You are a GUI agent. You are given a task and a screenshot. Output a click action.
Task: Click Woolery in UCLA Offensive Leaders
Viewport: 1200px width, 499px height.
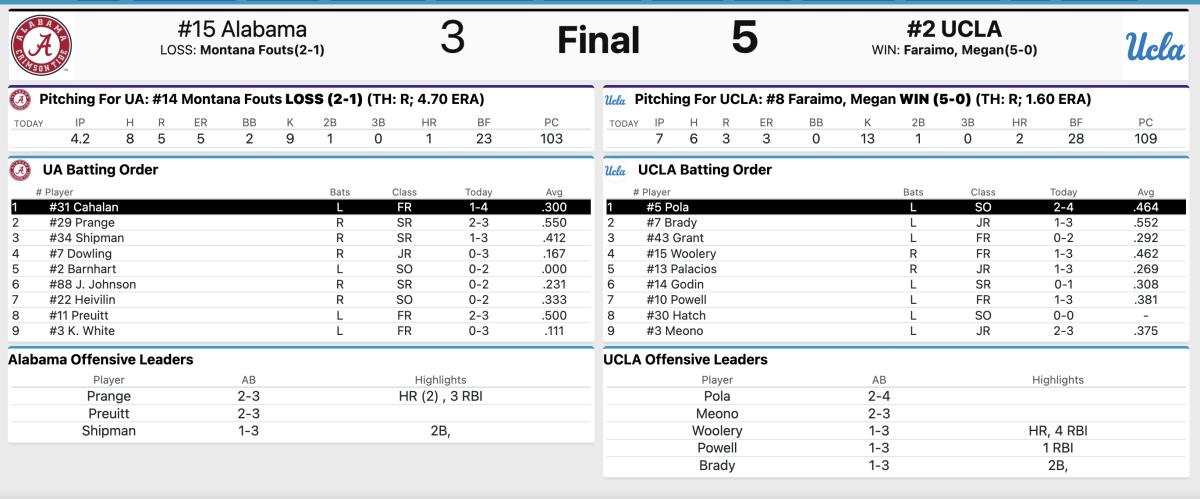(717, 431)
